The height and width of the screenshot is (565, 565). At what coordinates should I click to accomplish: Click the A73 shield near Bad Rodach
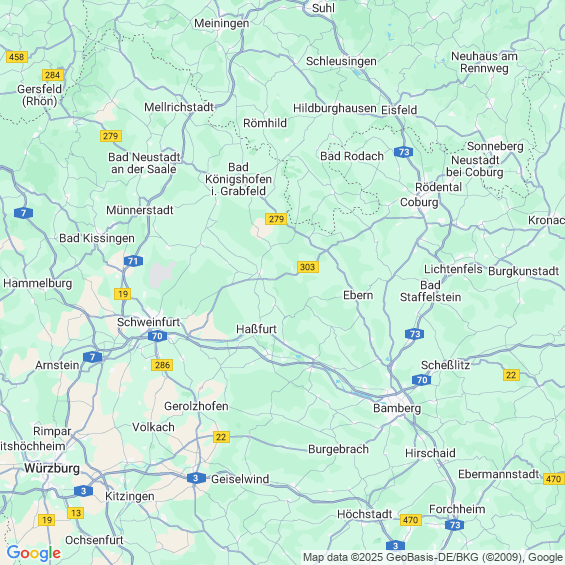[x=404, y=152]
